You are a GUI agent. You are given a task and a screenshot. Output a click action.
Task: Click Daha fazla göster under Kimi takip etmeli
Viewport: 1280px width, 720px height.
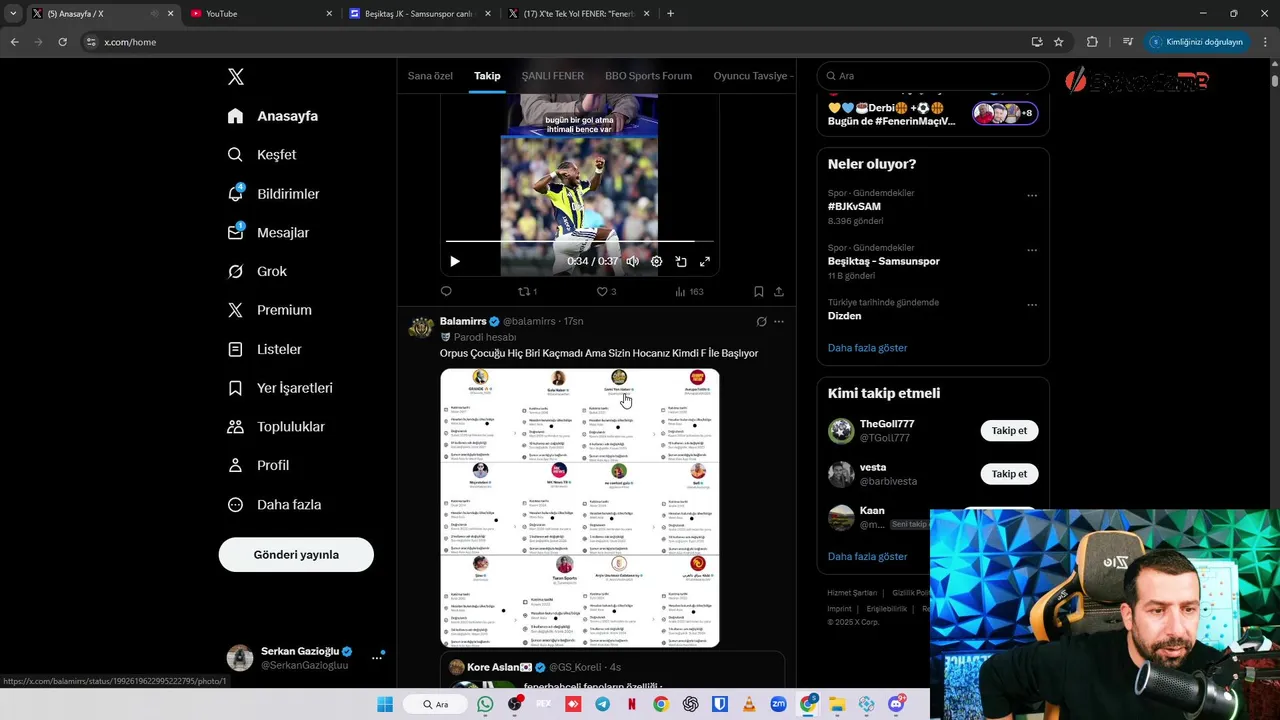[x=867, y=556]
